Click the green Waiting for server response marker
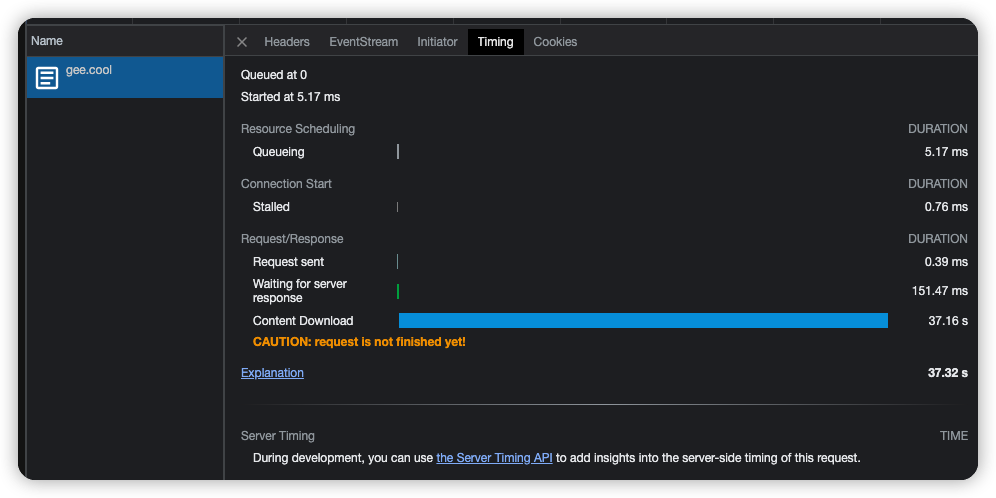The image size is (996, 498). 398,291
